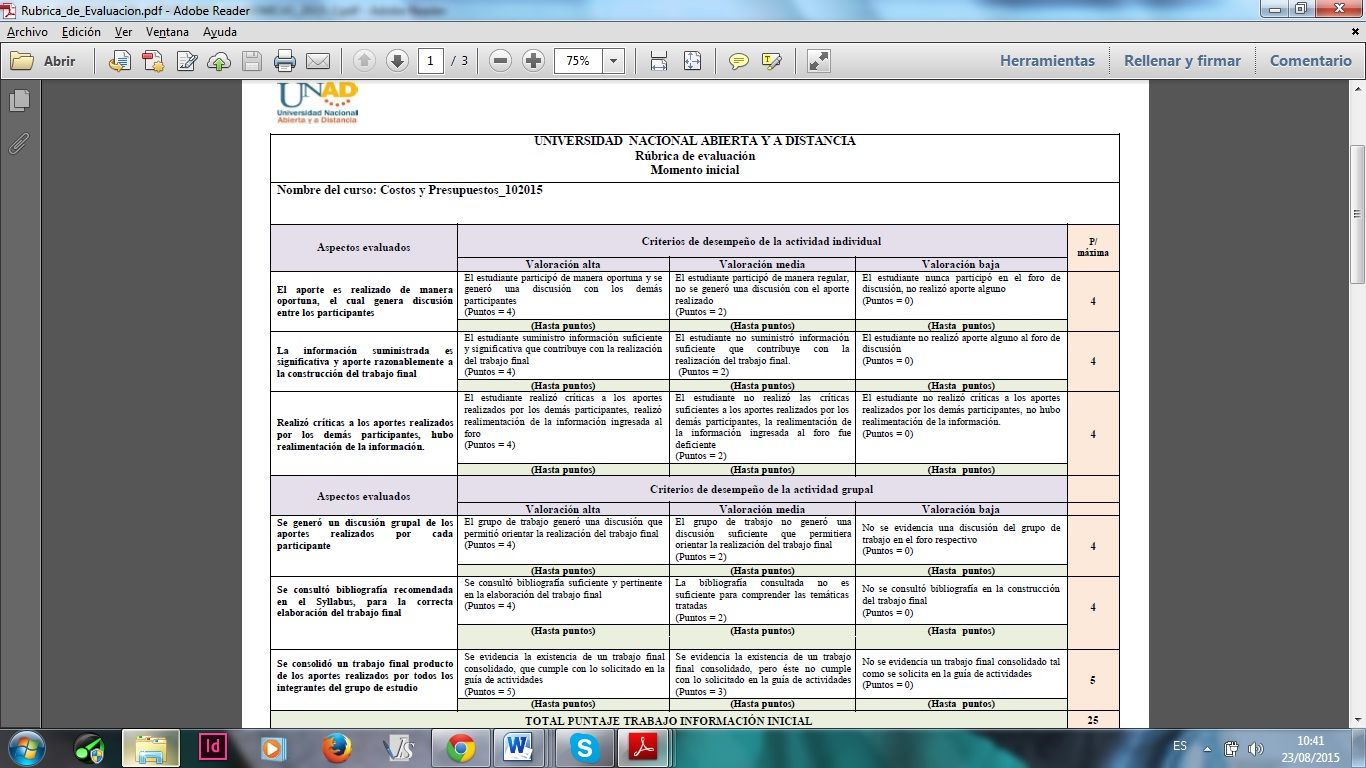Show the attachments paperclip panel
The width and height of the screenshot is (1366, 768).
[x=19, y=143]
